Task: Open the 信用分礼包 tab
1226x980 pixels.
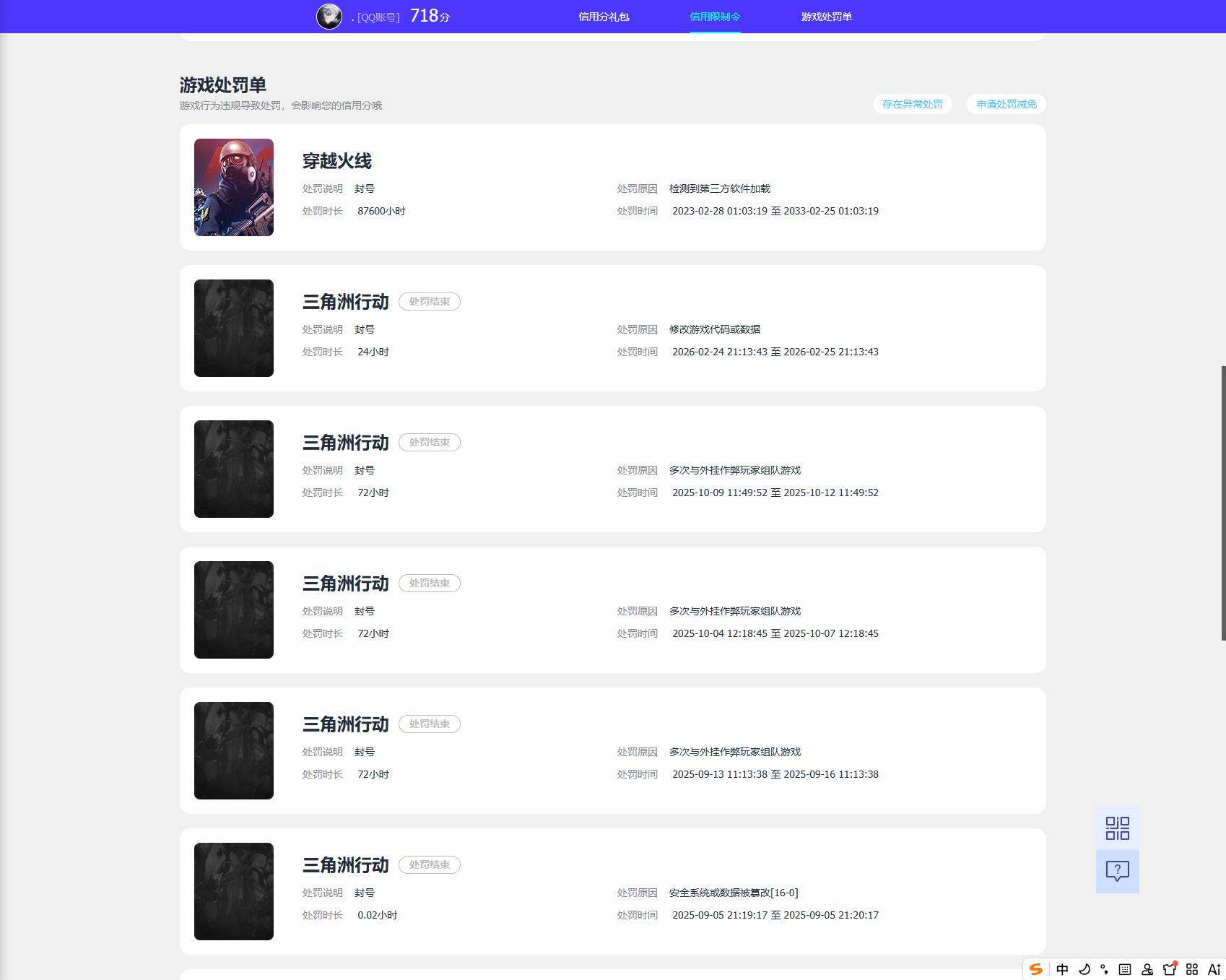Action: pyautogui.click(x=604, y=17)
